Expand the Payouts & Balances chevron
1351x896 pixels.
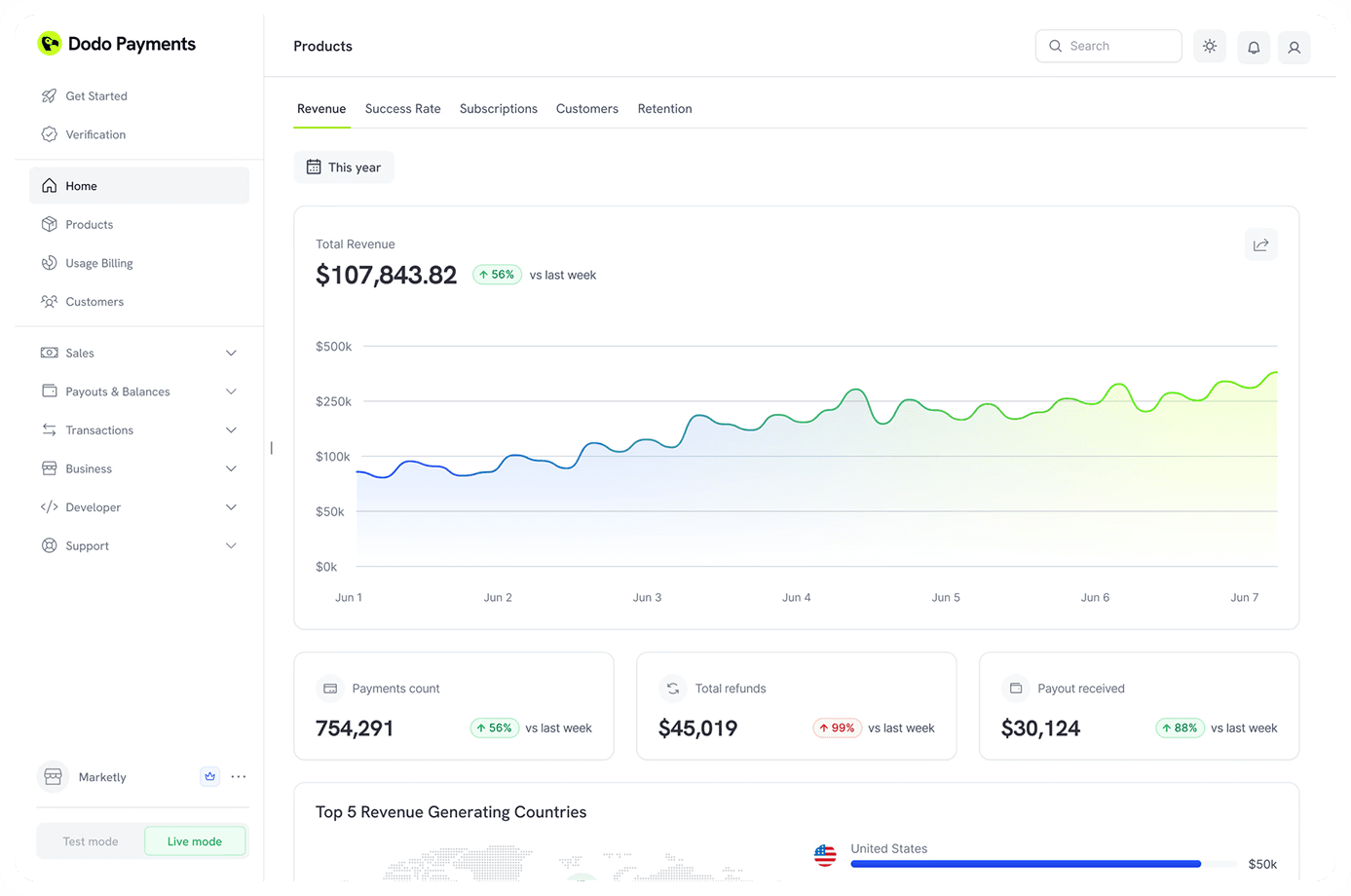tap(231, 392)
